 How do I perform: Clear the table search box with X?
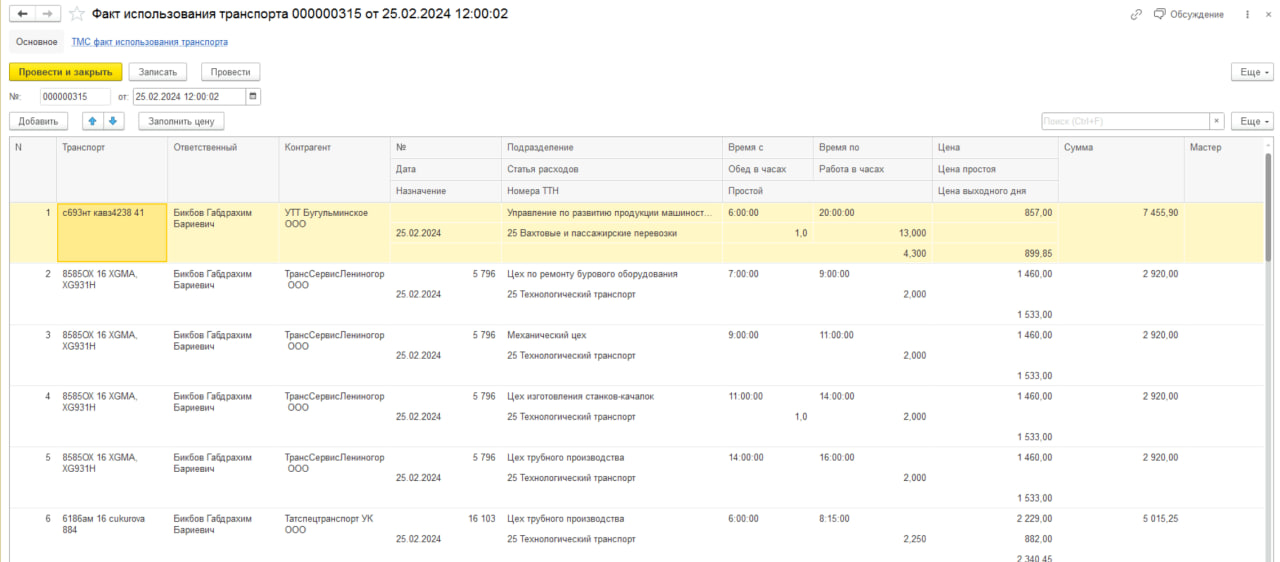[x=1217, y=121]
